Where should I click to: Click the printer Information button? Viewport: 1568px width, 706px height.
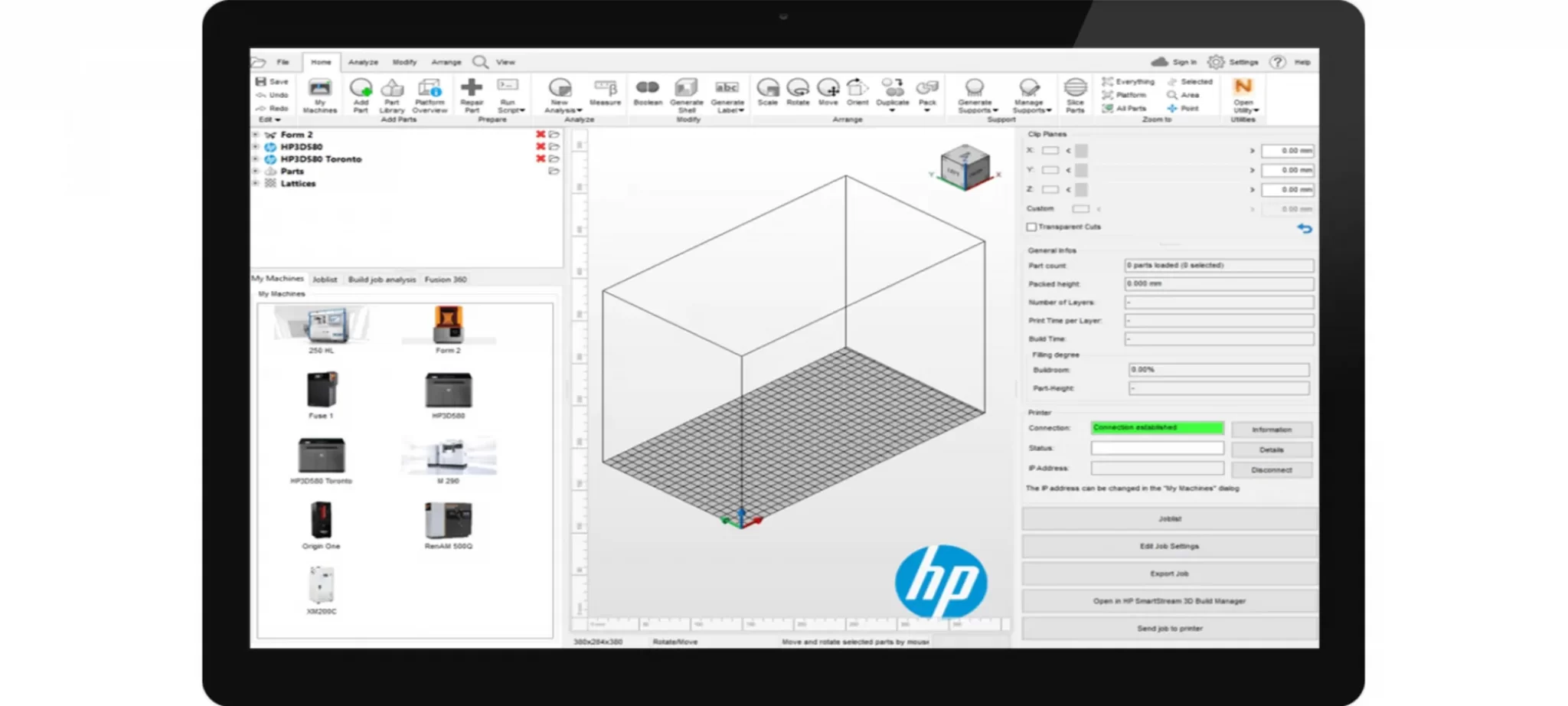1271,430
